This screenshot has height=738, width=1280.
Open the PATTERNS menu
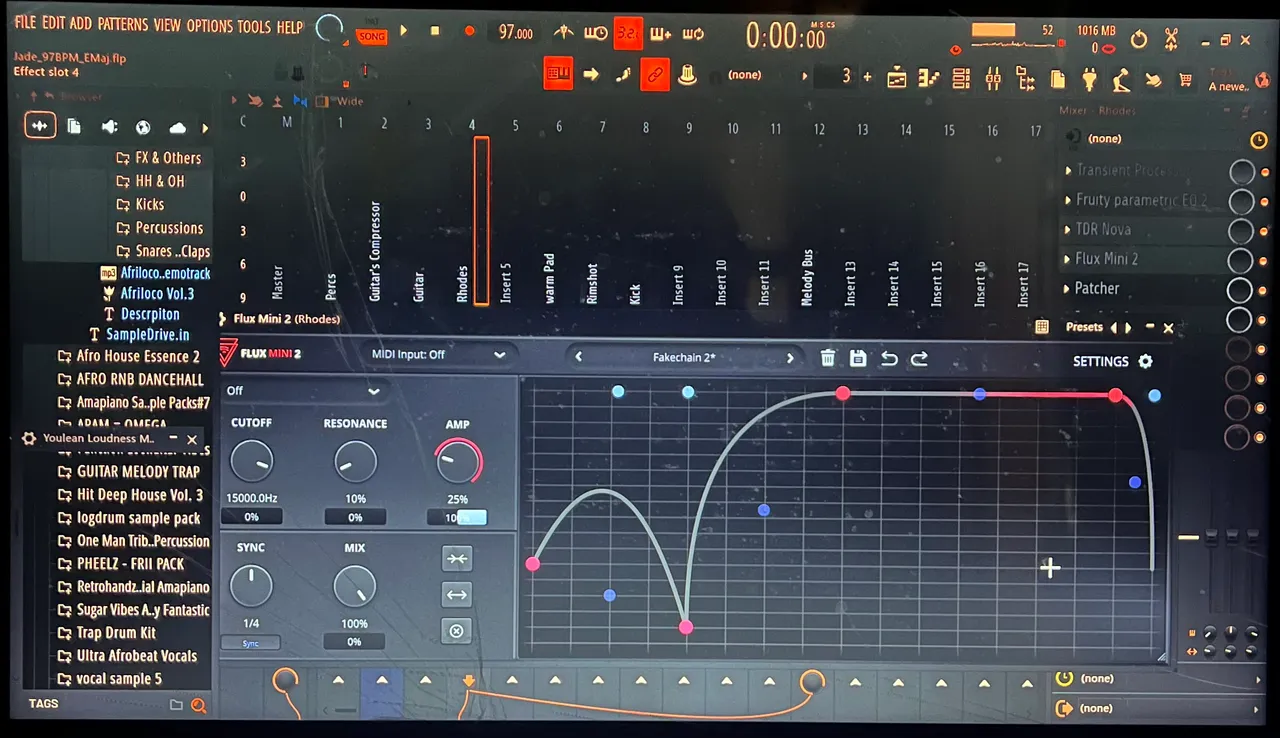(x=122, y=25)
